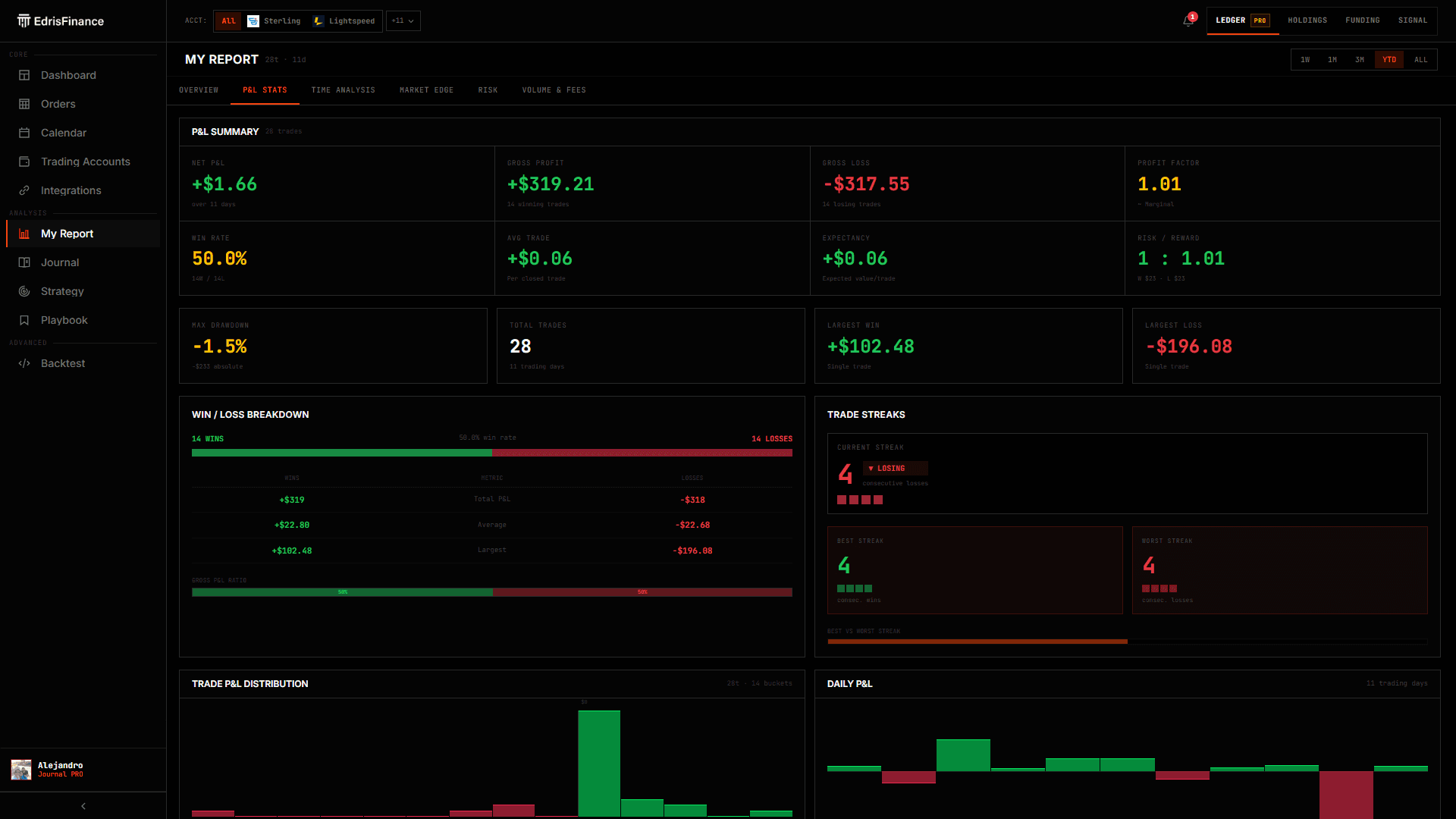Set time range to ALL
This screenshot has width=1456, height=819.
[x=1421, y=60]
